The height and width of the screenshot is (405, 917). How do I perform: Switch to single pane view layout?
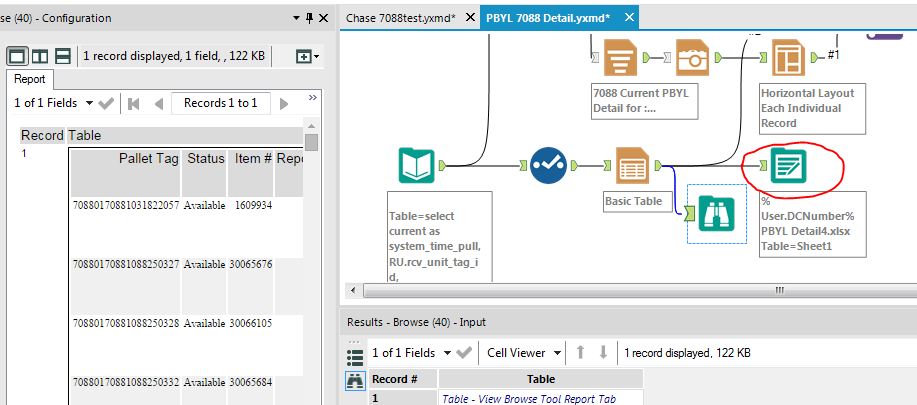click(x=17, y=56)
